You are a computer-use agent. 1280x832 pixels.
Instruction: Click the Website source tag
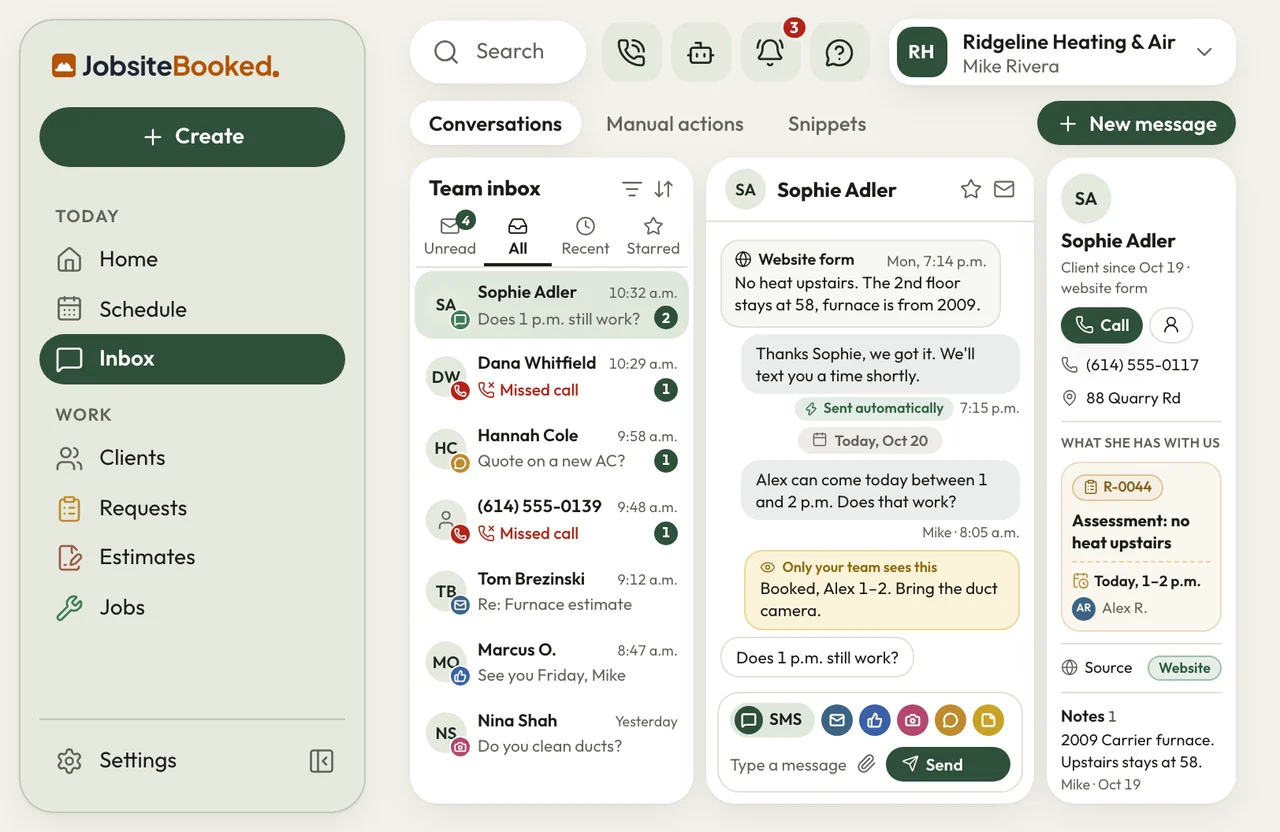coord(1184,668)
